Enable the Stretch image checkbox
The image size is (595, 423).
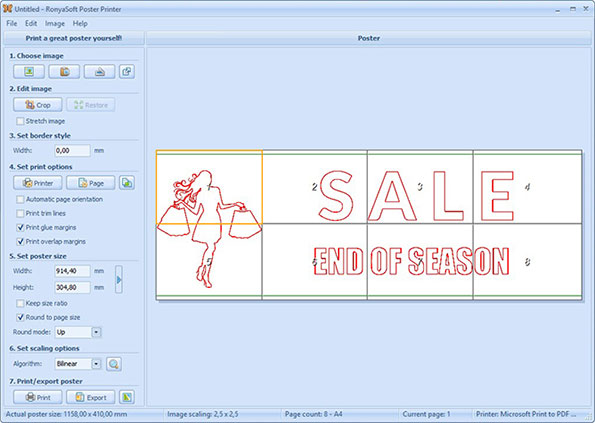(20, 121)
